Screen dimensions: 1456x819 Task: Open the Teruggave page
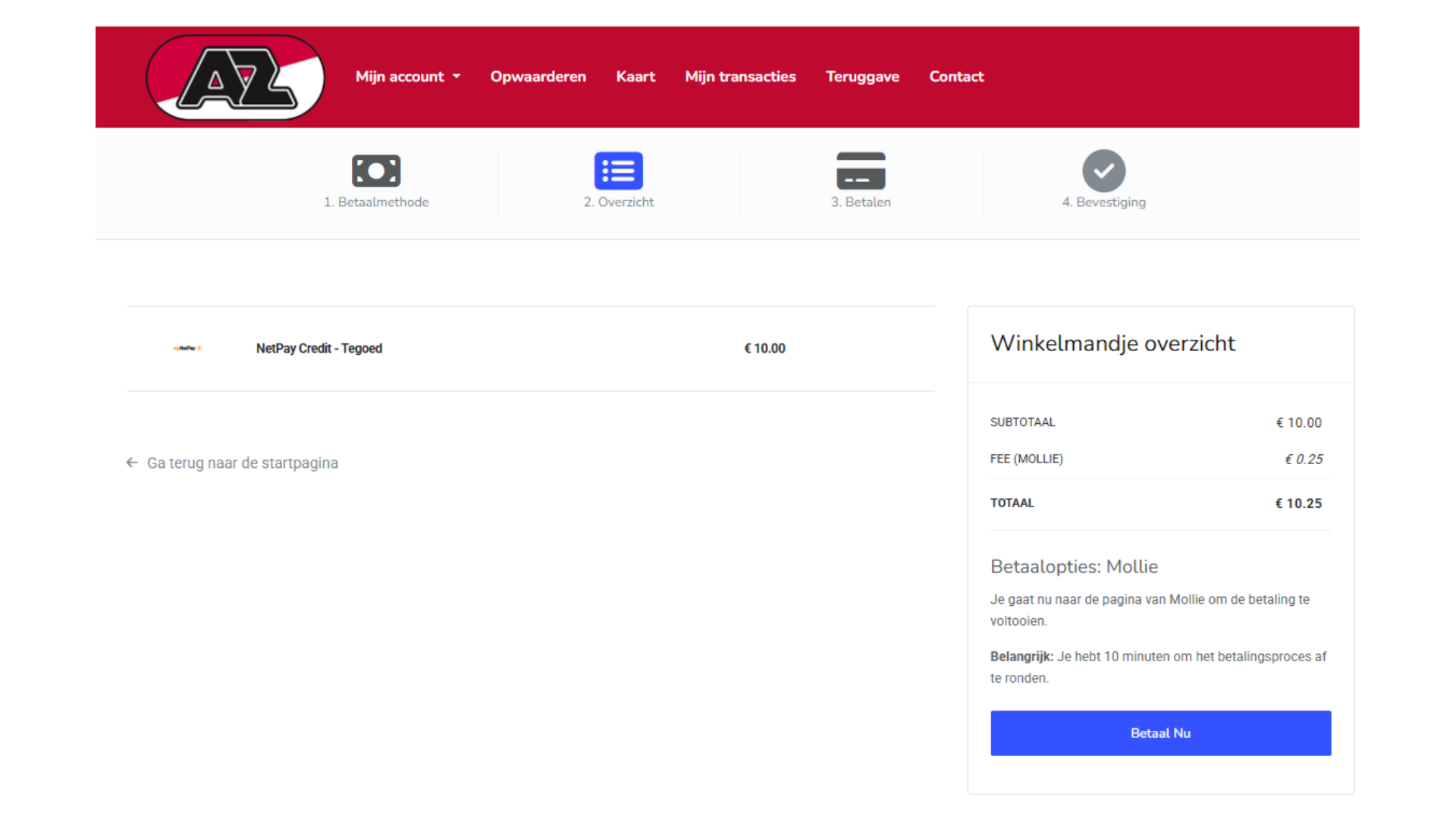(862, 77)
